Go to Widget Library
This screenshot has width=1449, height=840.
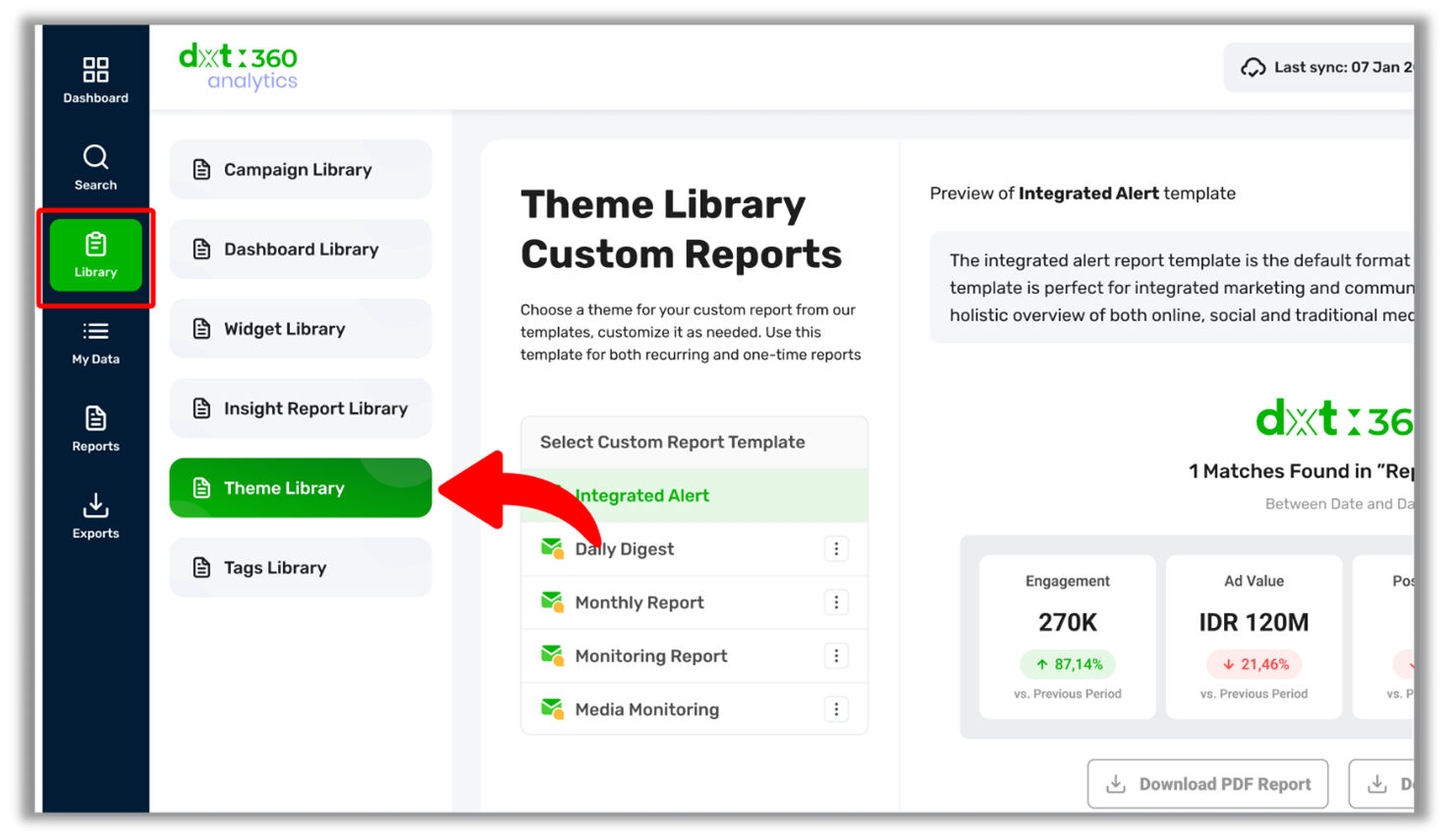click(301, 329)
